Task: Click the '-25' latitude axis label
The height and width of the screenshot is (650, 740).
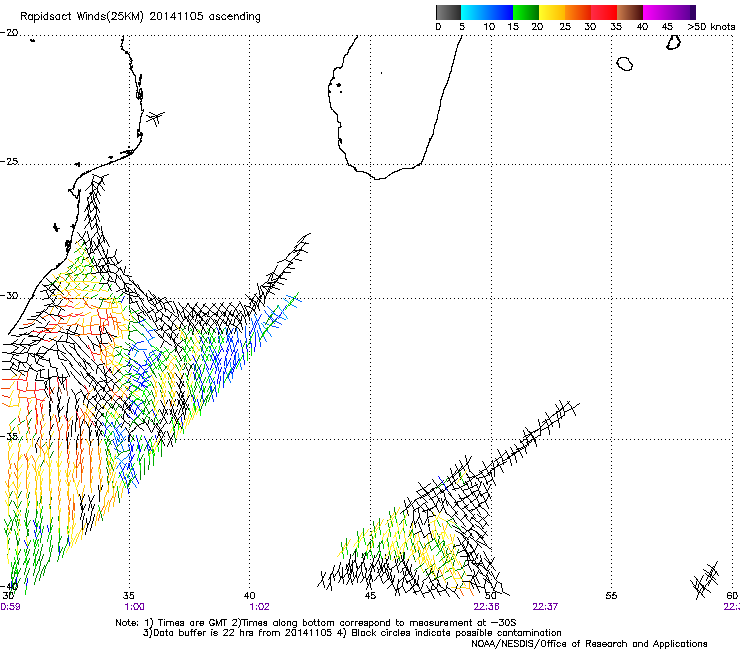Action: 9,162
